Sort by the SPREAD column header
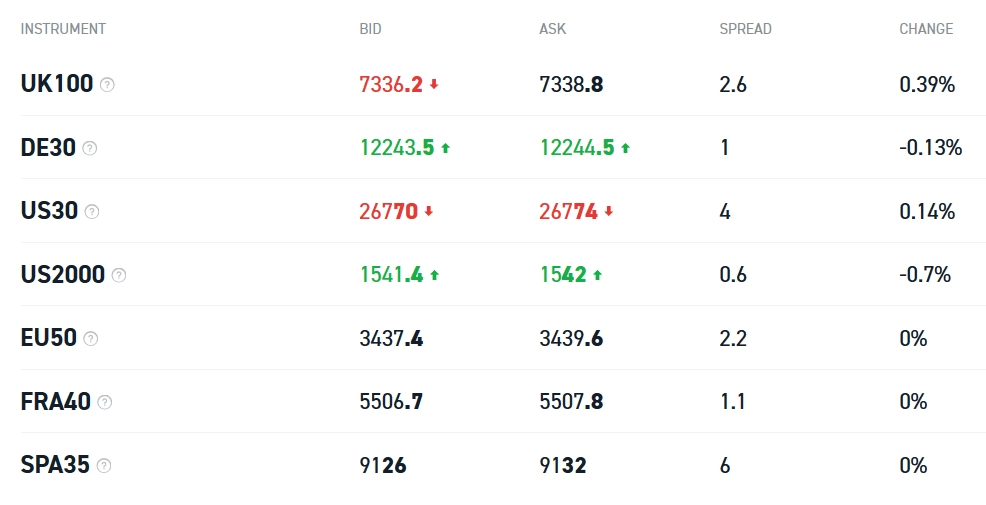Viewport: 986px width, 505px height. [x=744, y=29]
